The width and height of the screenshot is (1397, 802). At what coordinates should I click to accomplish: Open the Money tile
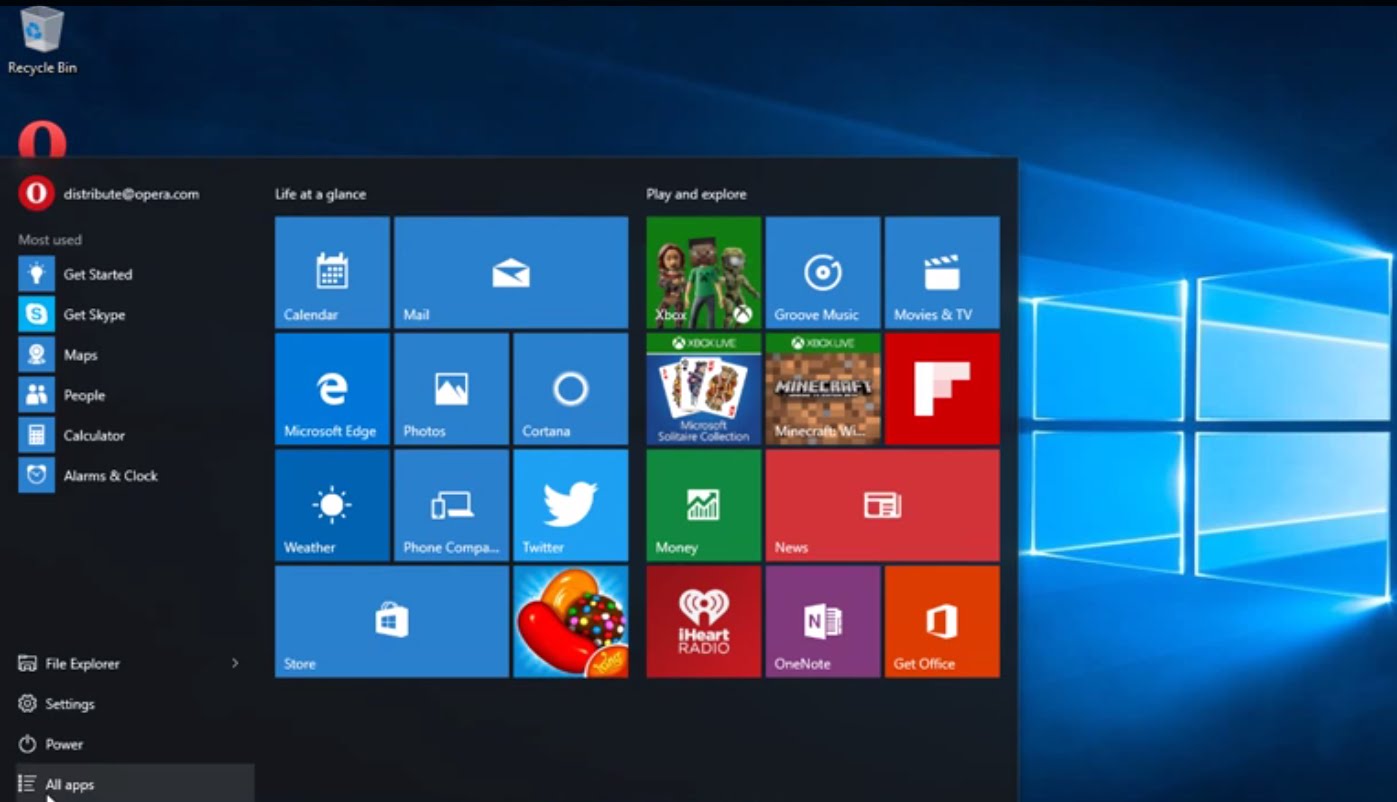[704, 505]
